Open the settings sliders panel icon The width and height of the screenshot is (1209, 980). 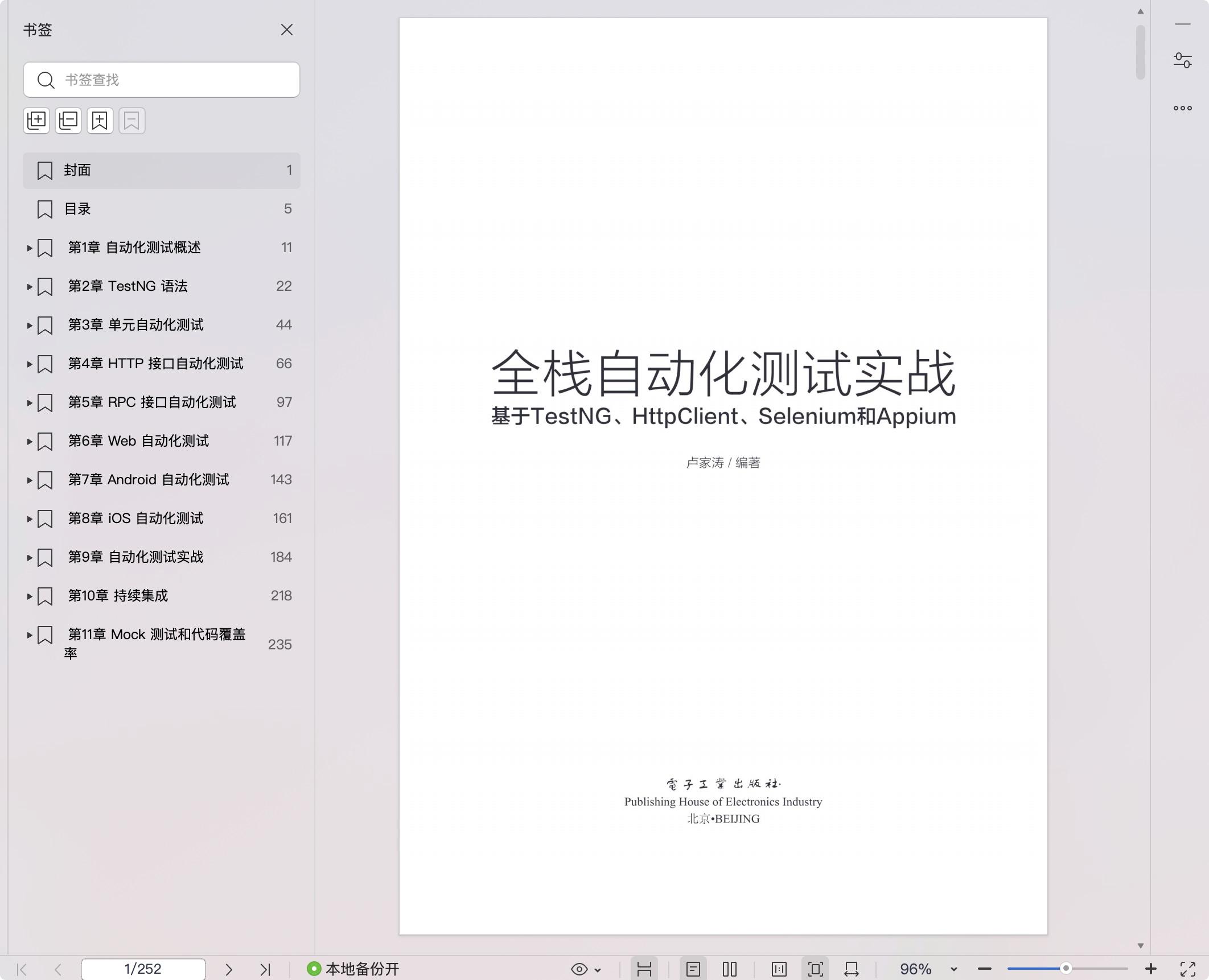click(x=1182, y=60)
